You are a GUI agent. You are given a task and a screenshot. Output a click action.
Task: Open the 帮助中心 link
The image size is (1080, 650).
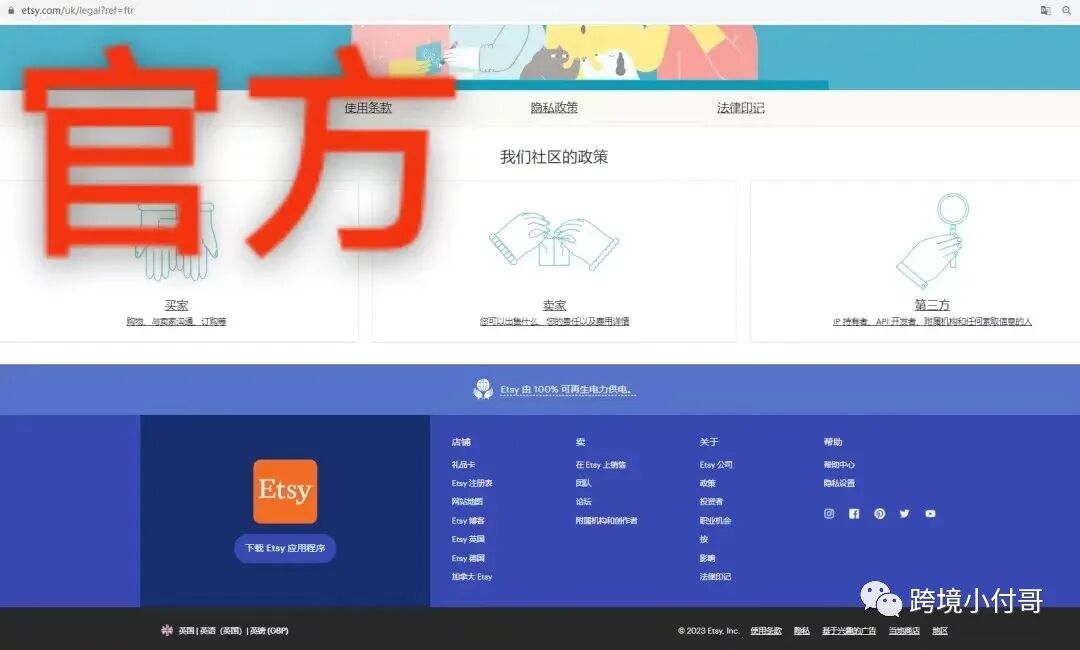tap(838, 464)
